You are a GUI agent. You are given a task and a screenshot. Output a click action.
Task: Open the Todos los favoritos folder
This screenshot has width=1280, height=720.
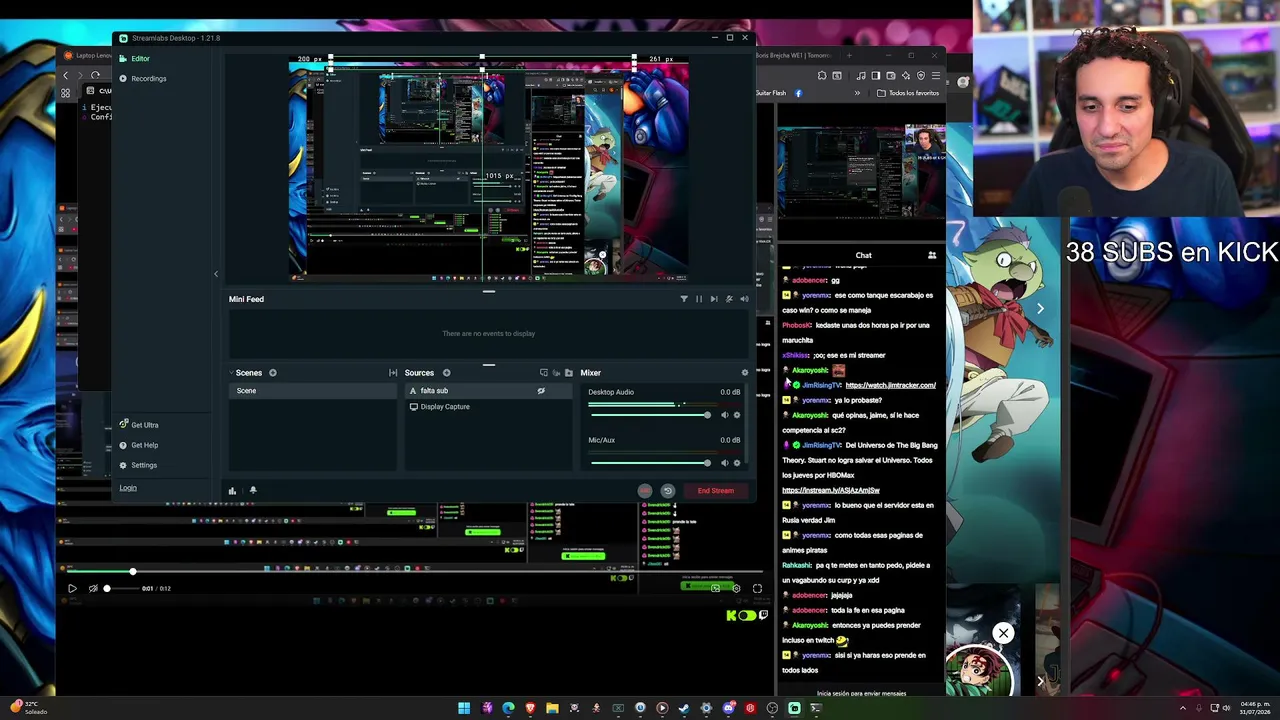[908, 93]
